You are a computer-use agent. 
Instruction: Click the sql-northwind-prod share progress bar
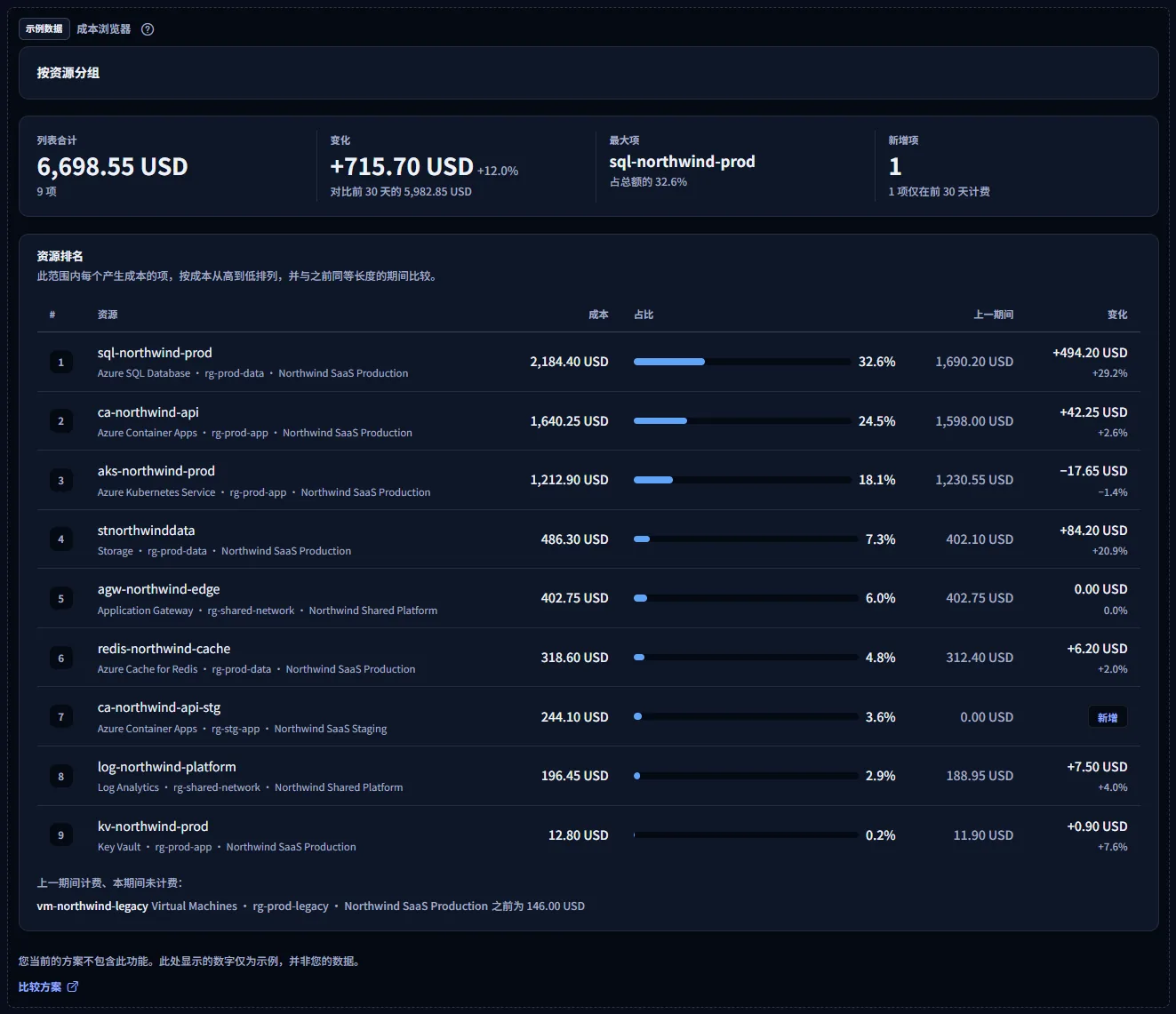742,362
